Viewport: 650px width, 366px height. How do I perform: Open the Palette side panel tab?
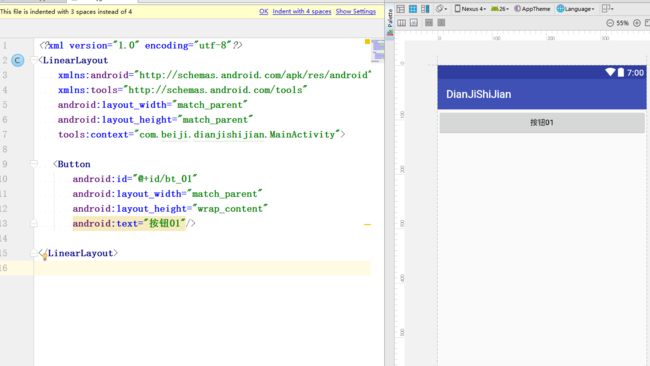point(390,23)
